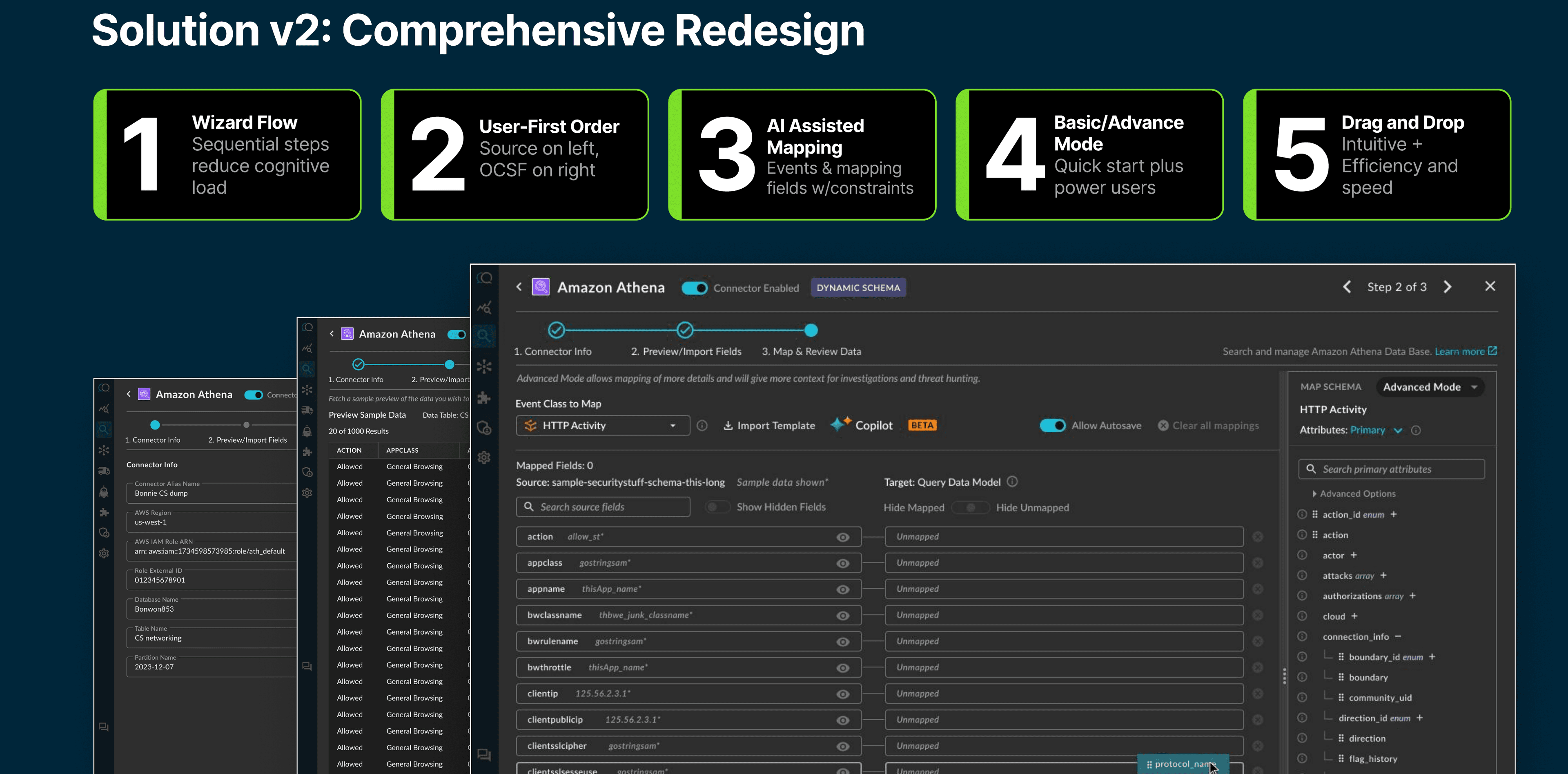Expand the direction_id enum attribute

pyautogui.click(x=1419, y=718)
